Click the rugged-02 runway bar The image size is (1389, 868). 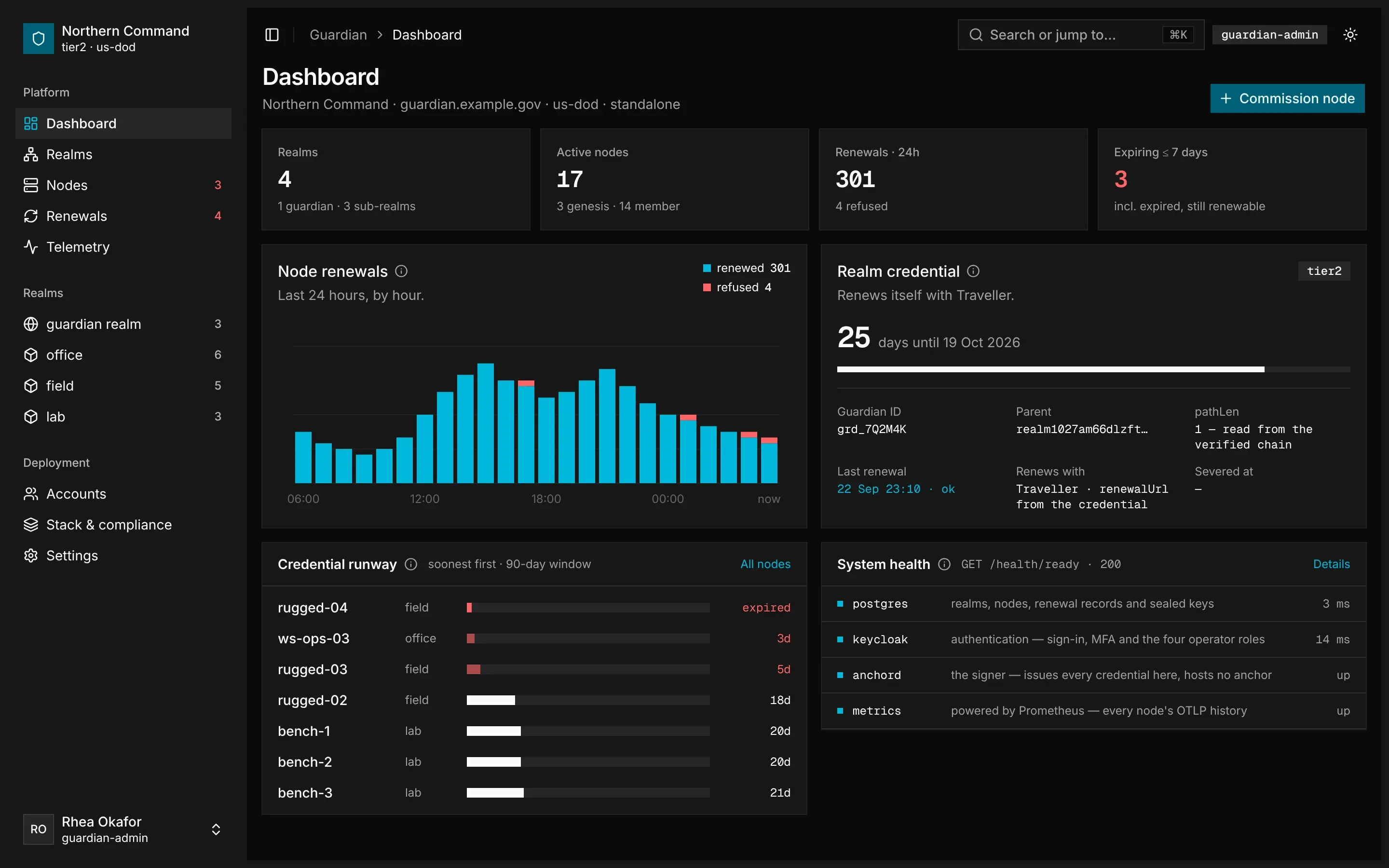(588, 700)
